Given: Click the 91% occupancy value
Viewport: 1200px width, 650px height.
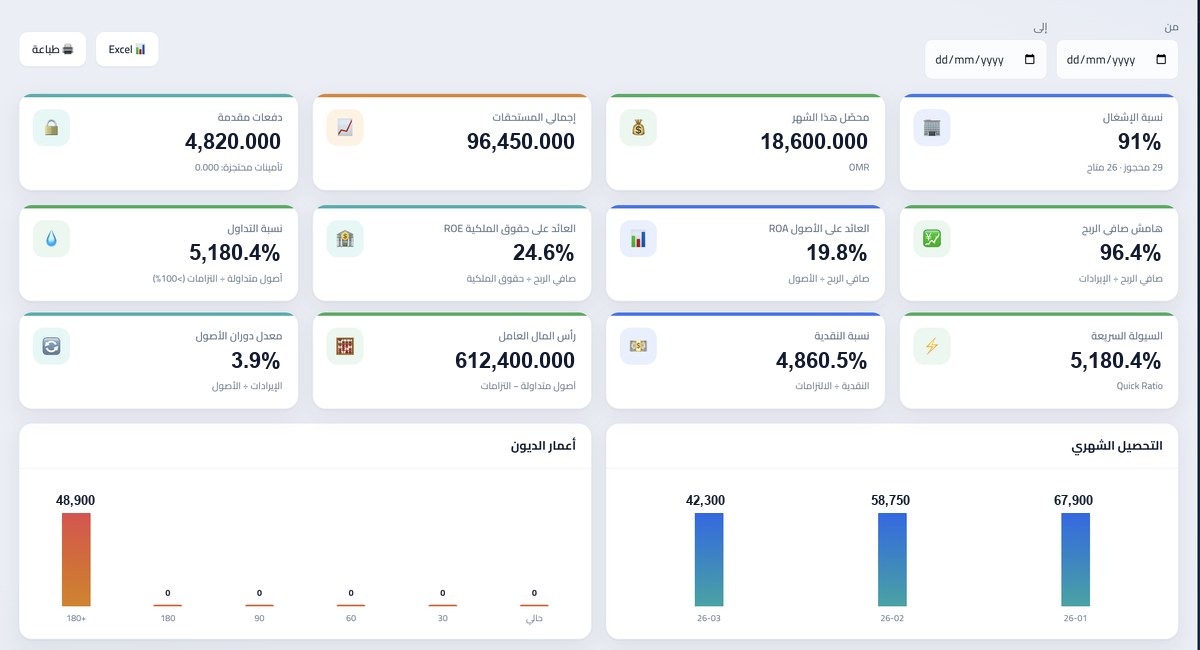Looking at the screenshot, I should [1139, 141].
